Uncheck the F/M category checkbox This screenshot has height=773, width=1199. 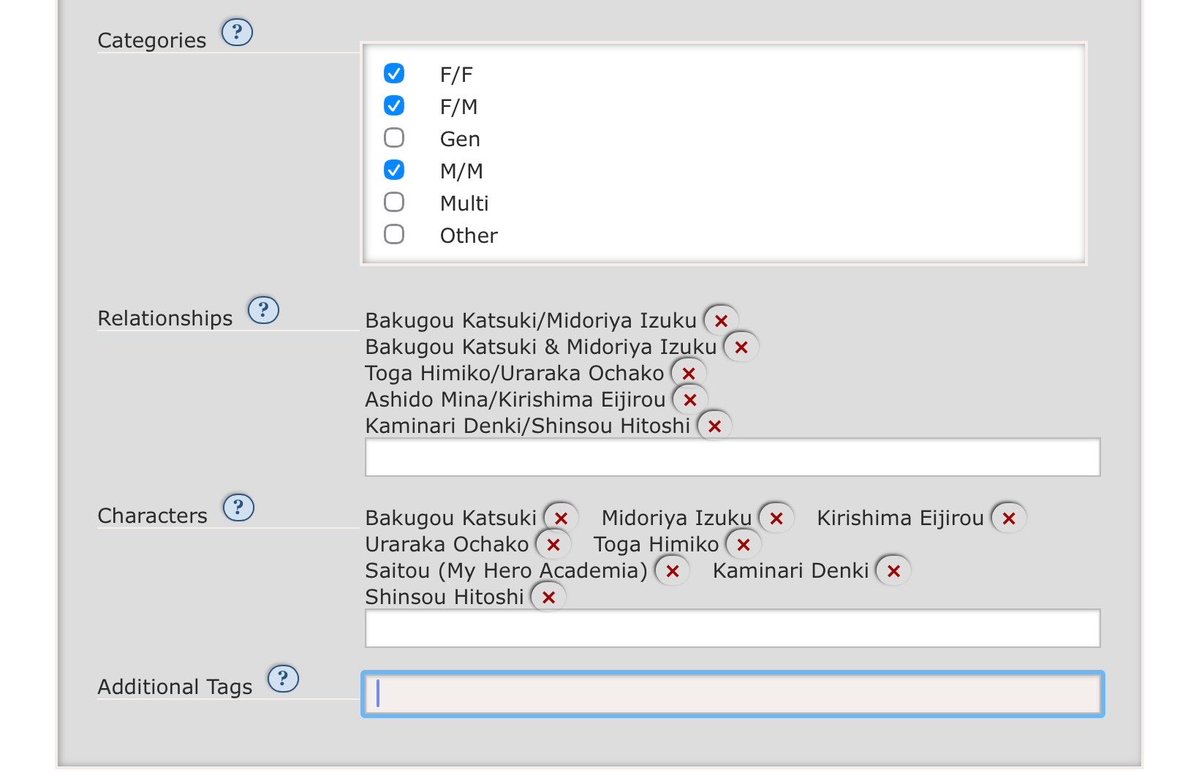pos(394,106)
